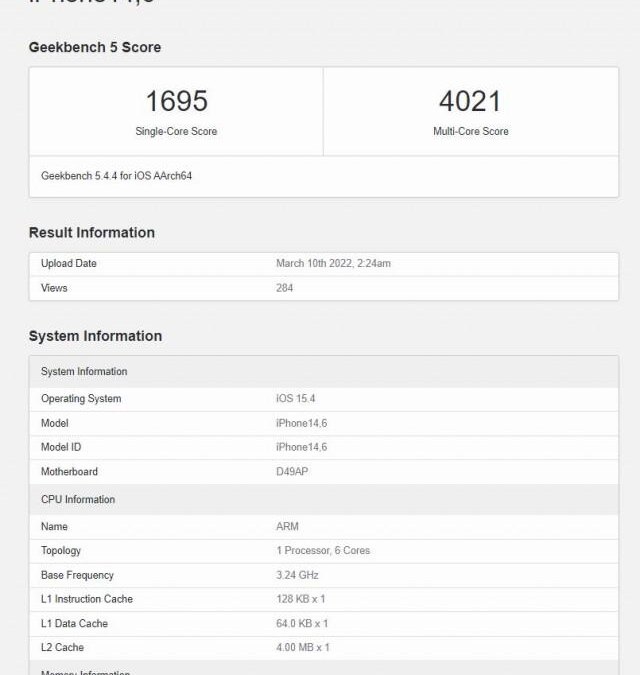This screenshot has height=675, width=640.
Task: Select the Multi-Core Score label
Action: point(470,132)
